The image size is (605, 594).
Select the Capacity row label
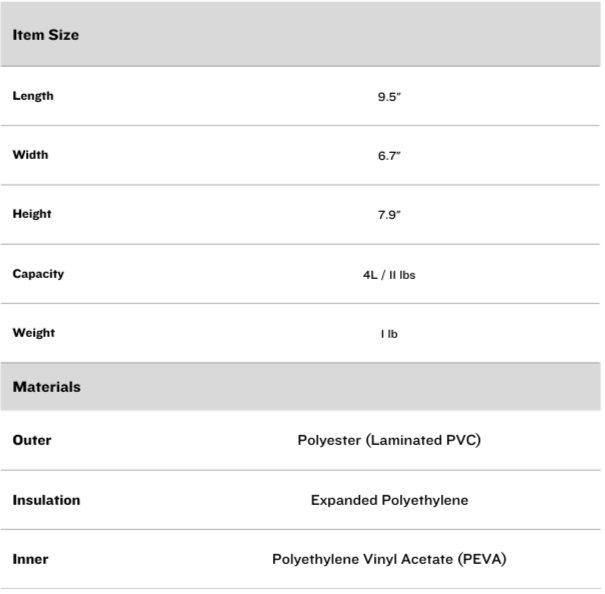coord(38,274)
